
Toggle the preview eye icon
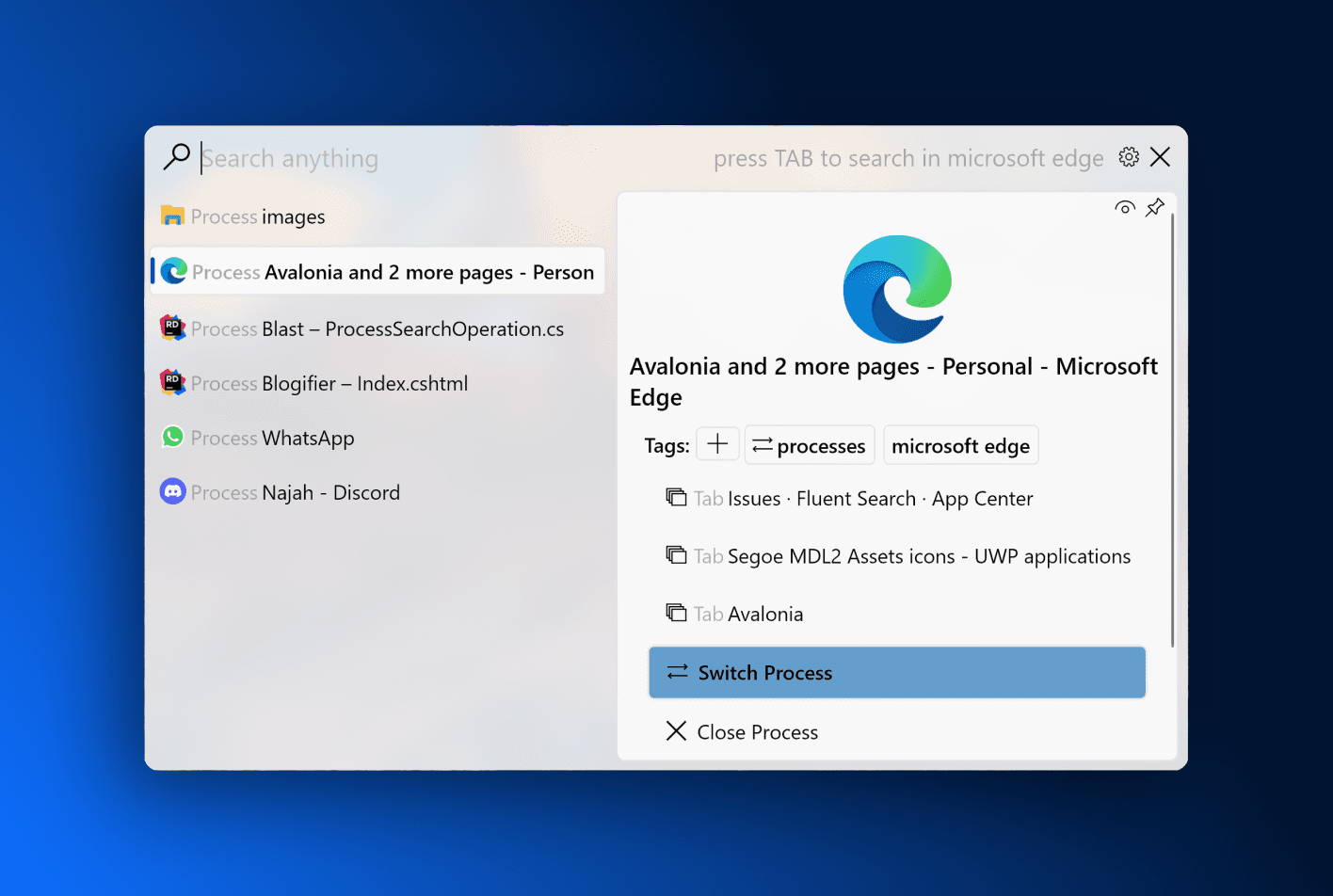pos(1124,207)
